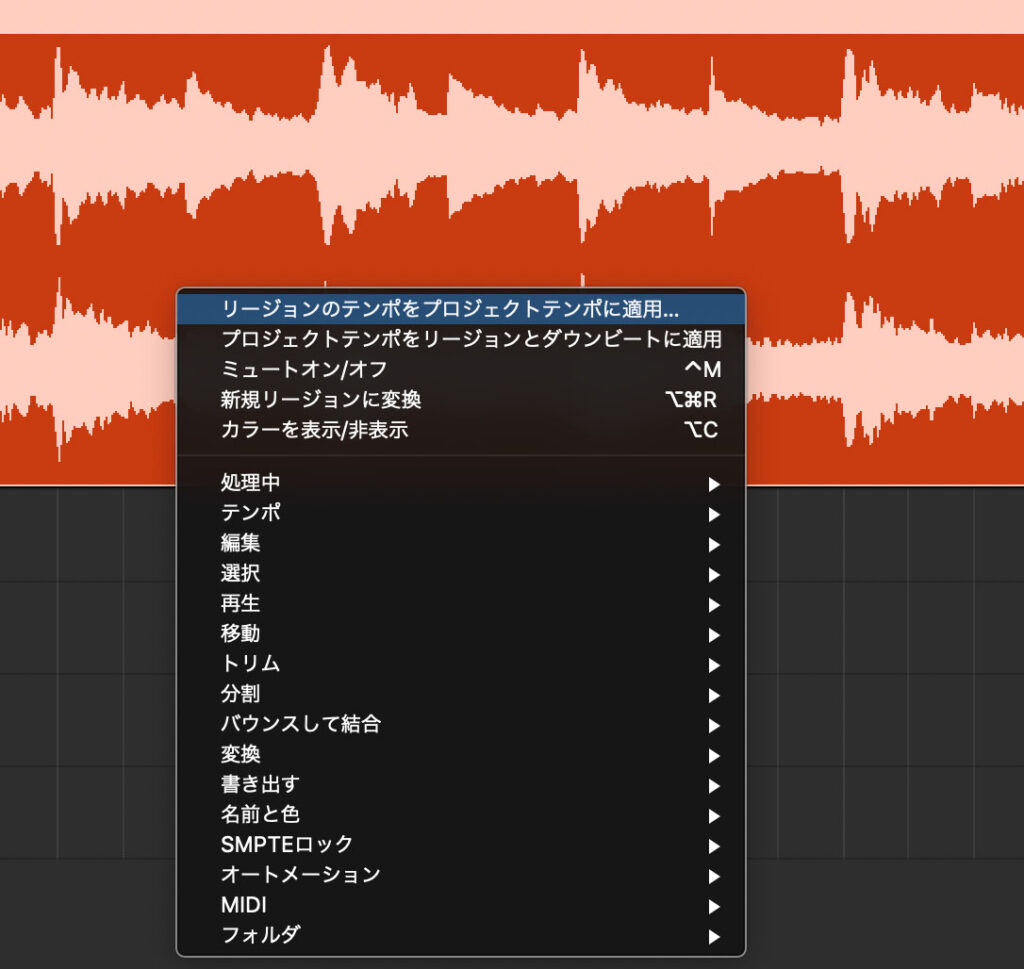Open the 名前と色 submenu
The height and width of the screenshot is (969, 1024).
(x=461, y=814)
